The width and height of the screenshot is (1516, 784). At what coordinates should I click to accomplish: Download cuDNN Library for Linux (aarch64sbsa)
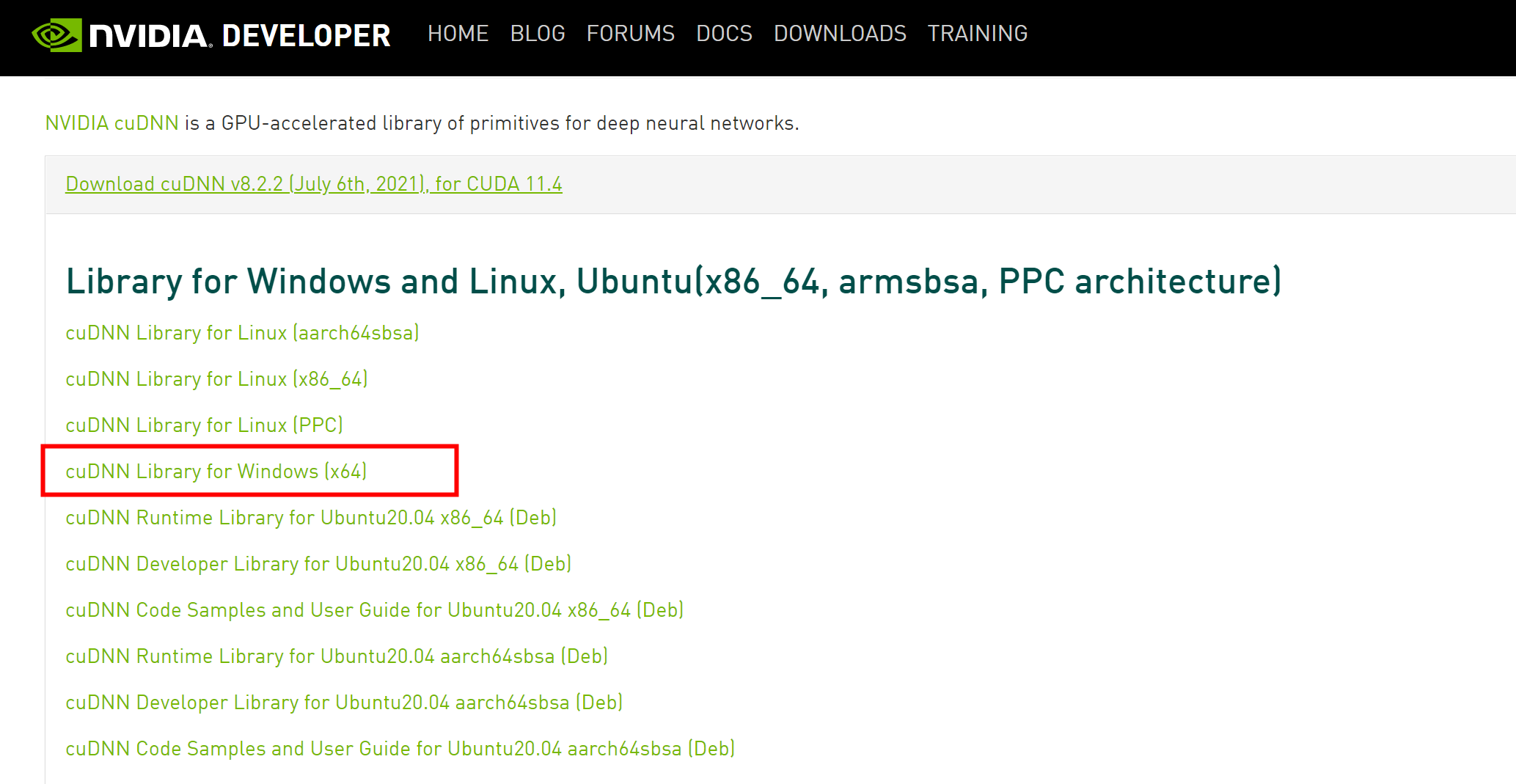pos(243,333)
